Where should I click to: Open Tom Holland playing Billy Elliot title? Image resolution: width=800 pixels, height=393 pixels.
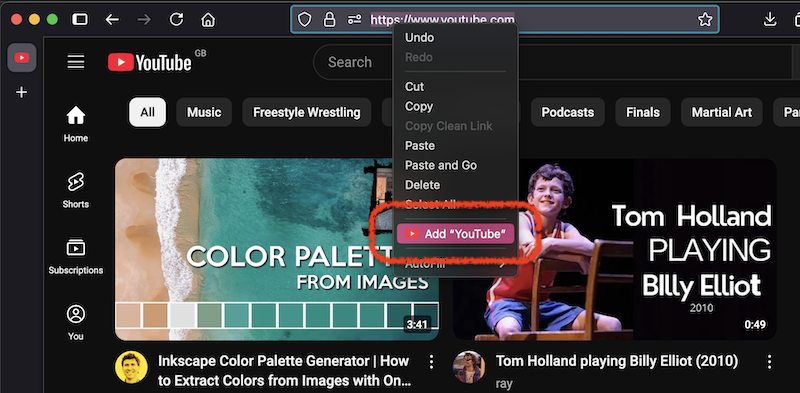(x=617, y=361)
